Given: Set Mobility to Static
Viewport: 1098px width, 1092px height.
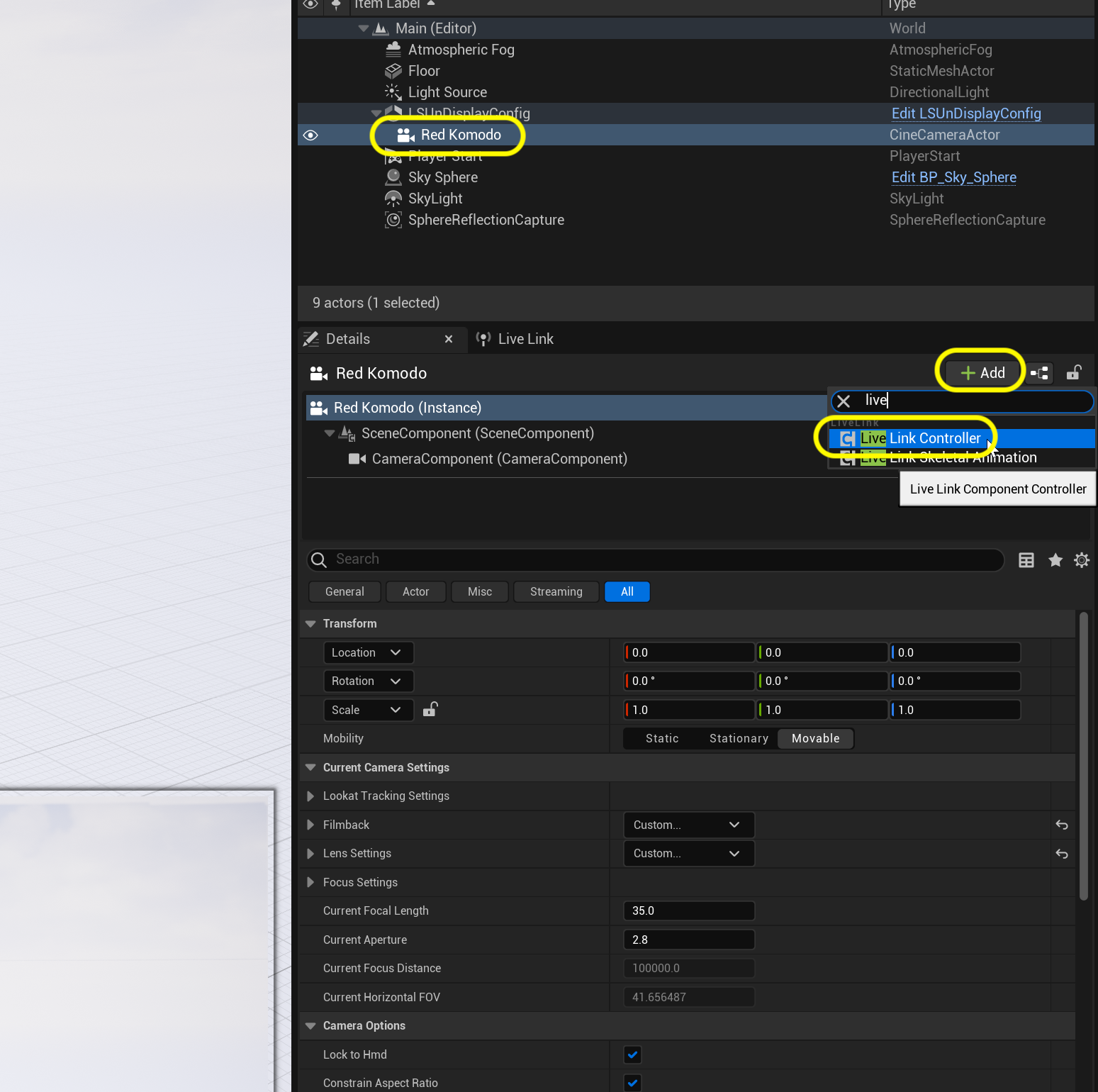Looking at the screenshot, I should (x=662, y=738).
